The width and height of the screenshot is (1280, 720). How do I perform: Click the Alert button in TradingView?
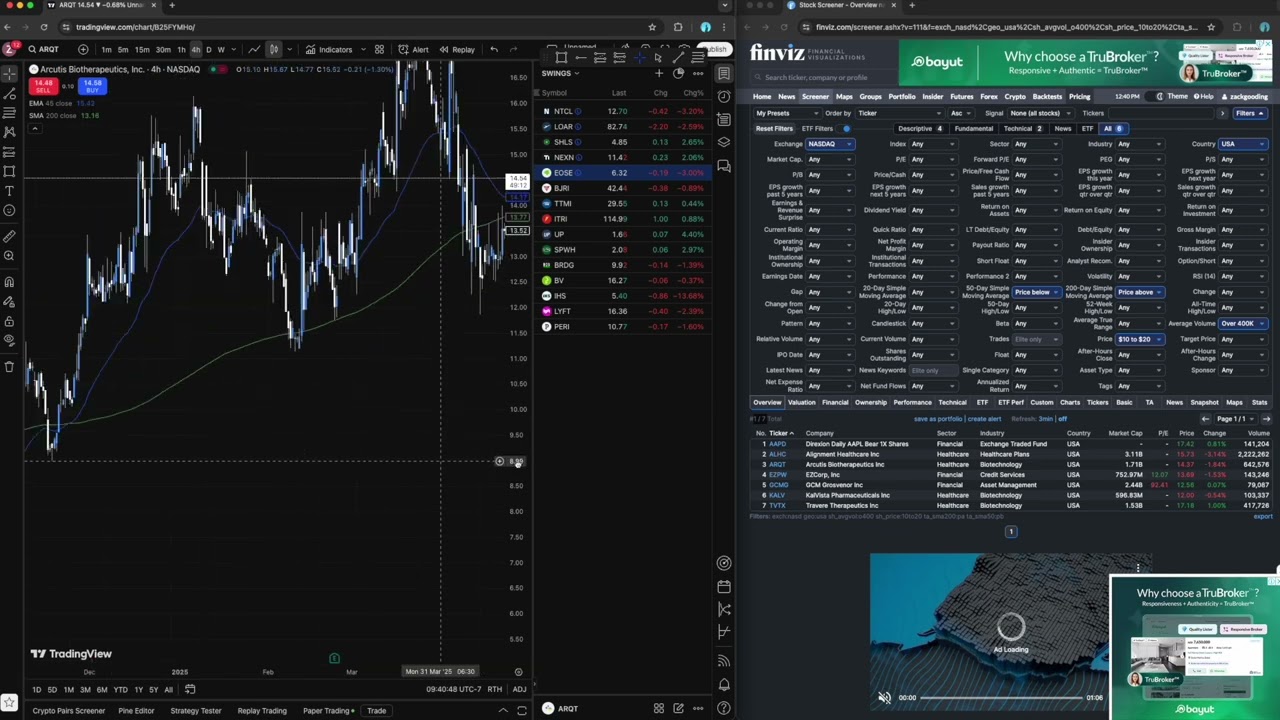pyautogui.click(x=414, y=49)
